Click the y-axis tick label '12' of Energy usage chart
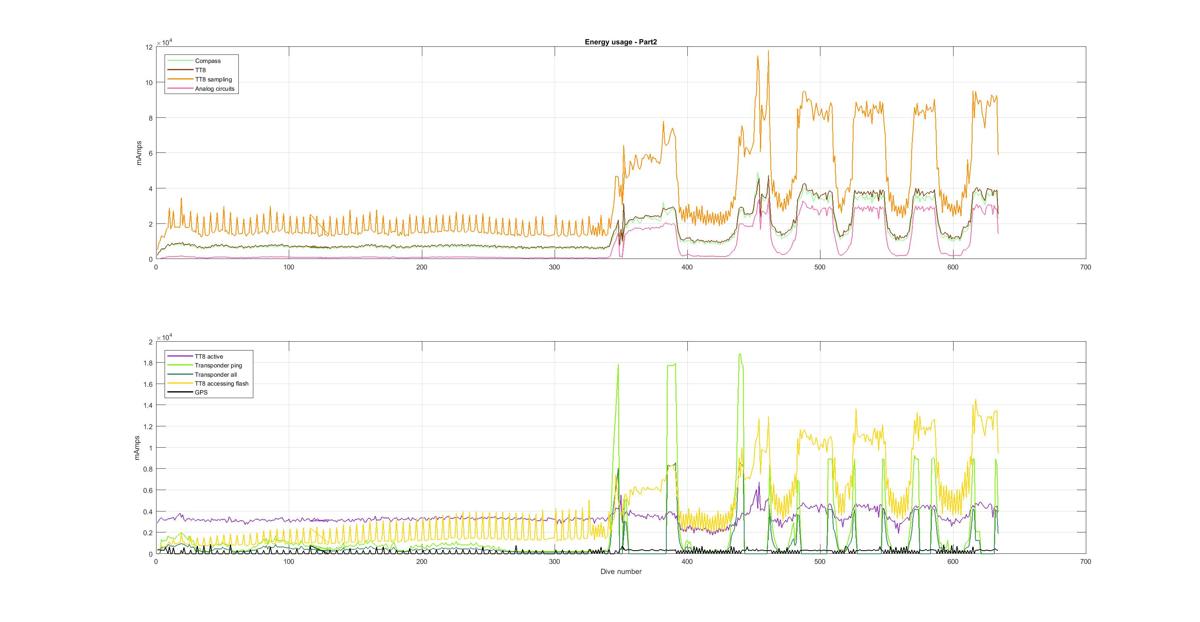Viewport: 1200px width, 622px height. click(148, 47)
